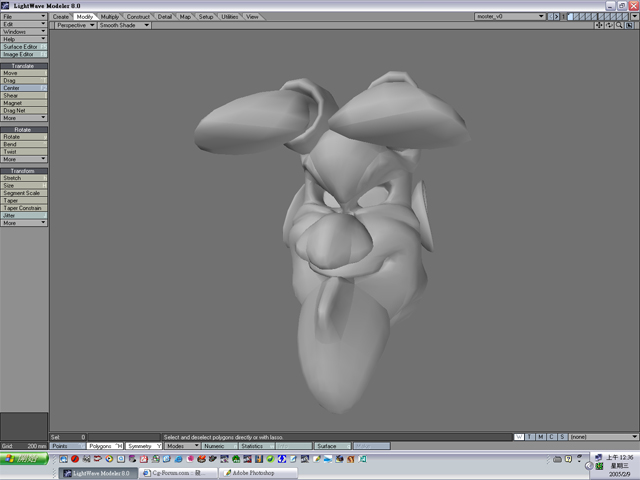Toggle the S selection set button
This screenshot has width=640, height=480.
(562, 437)
